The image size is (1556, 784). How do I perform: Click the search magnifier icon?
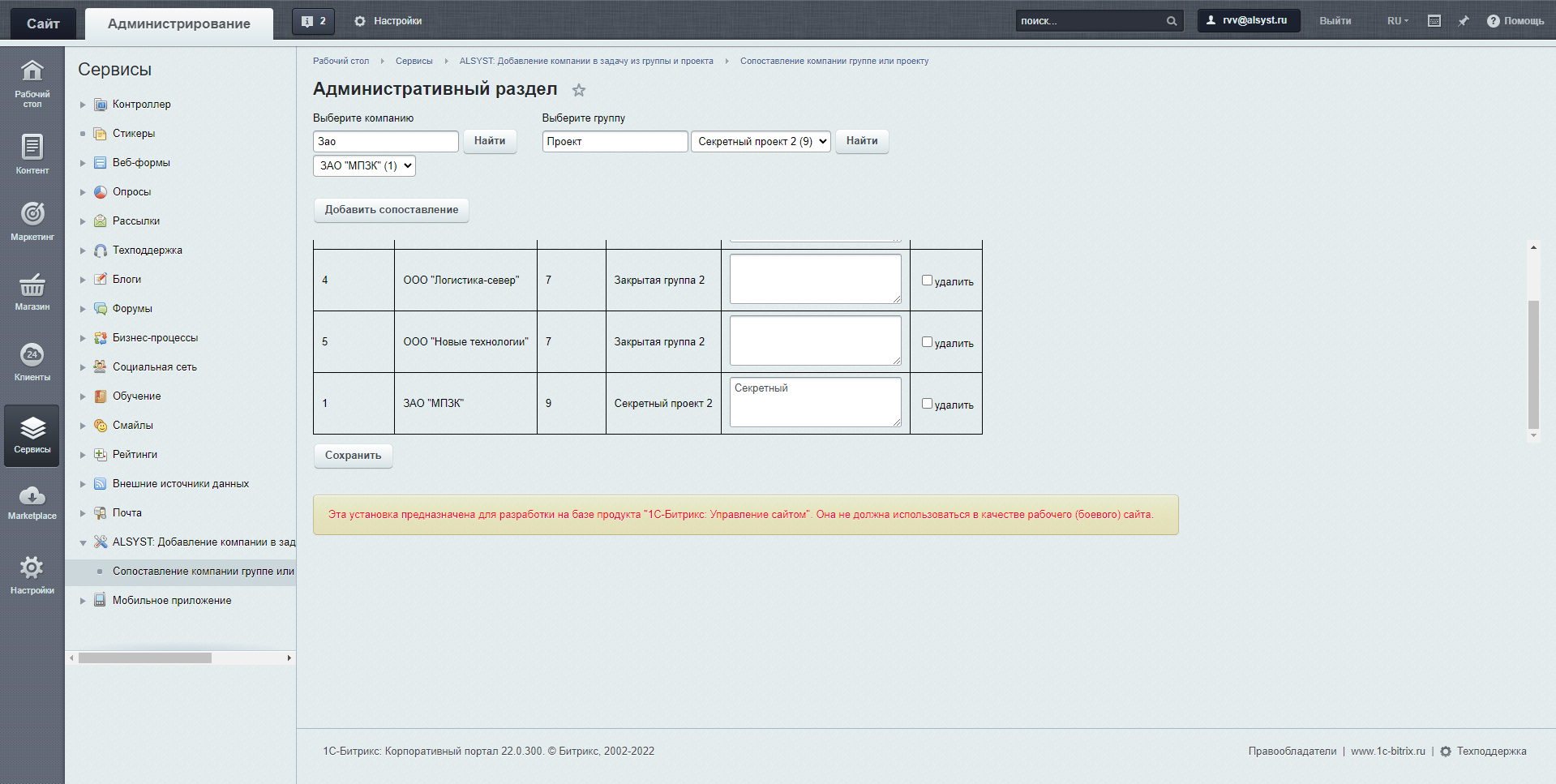click(1172, 21)
